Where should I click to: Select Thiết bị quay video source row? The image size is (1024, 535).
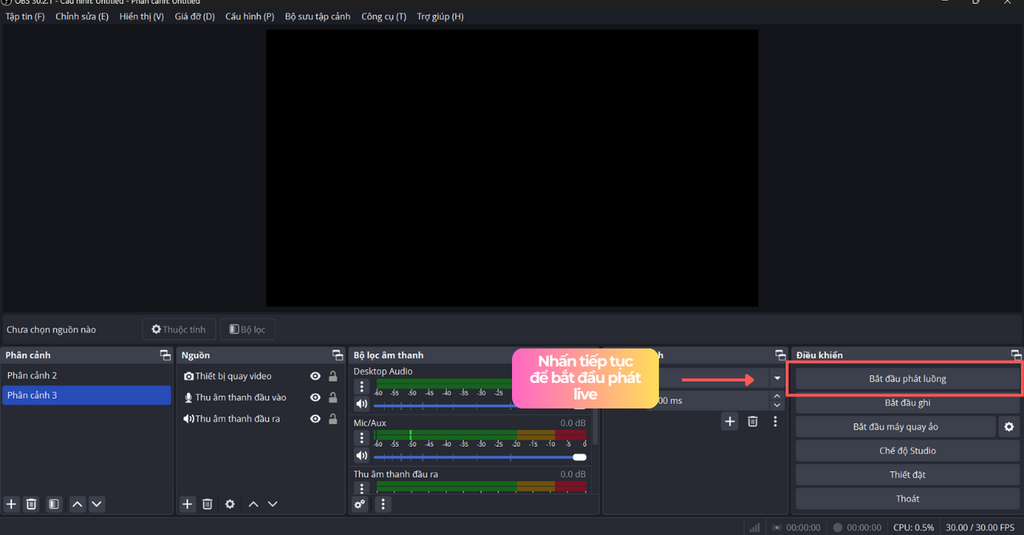coord(261,376)
